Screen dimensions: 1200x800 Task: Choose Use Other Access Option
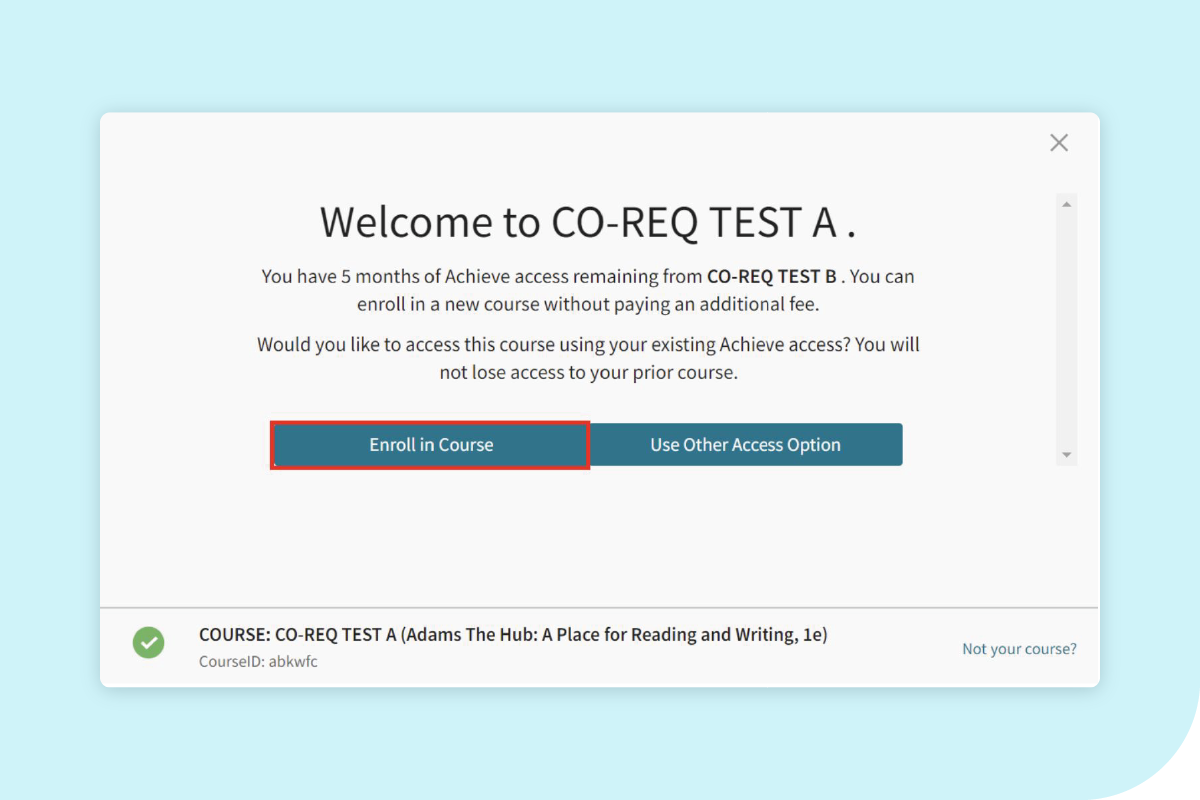[x=745, y=445]
